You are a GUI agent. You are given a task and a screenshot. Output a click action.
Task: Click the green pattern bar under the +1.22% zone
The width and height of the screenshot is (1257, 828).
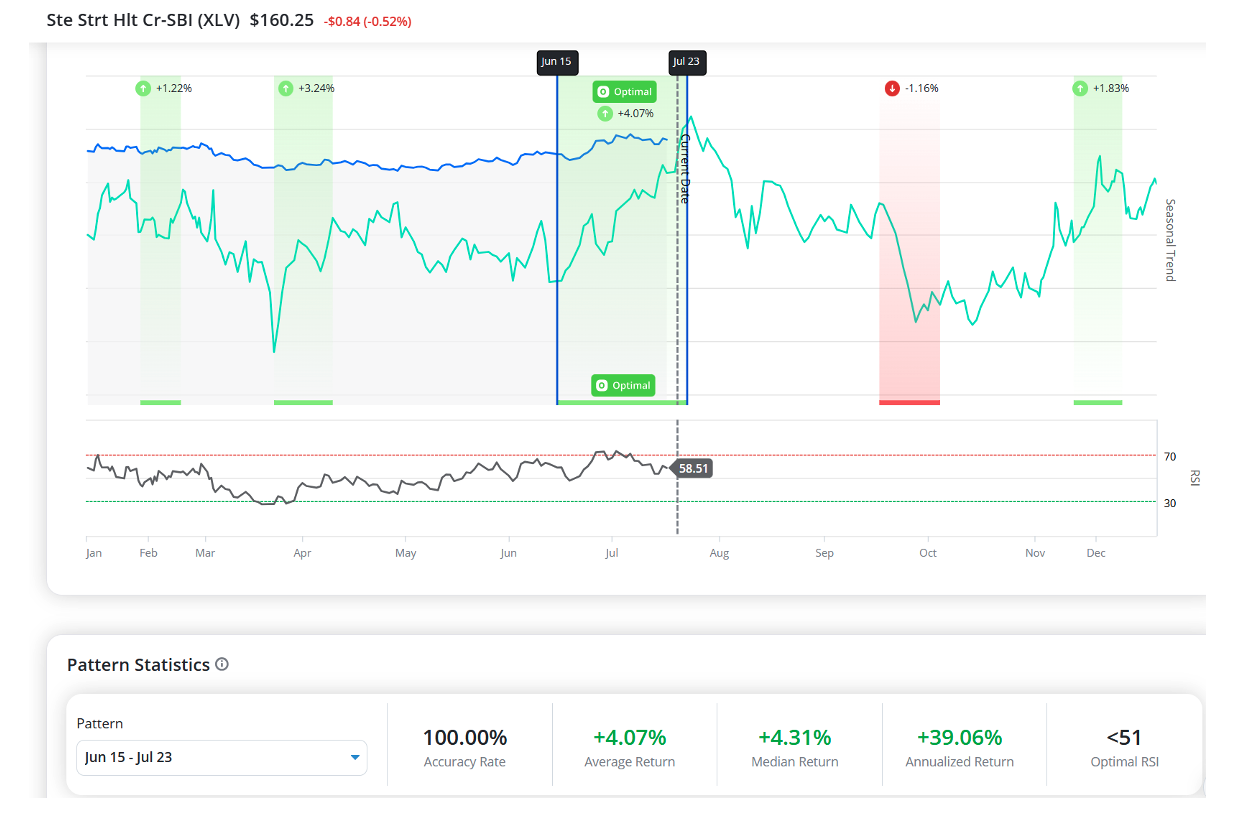tap(161, 402)
